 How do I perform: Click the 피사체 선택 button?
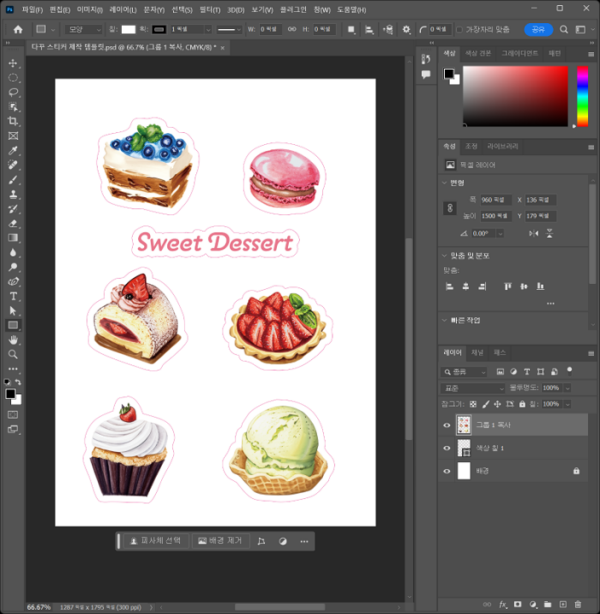coord(156,541)
